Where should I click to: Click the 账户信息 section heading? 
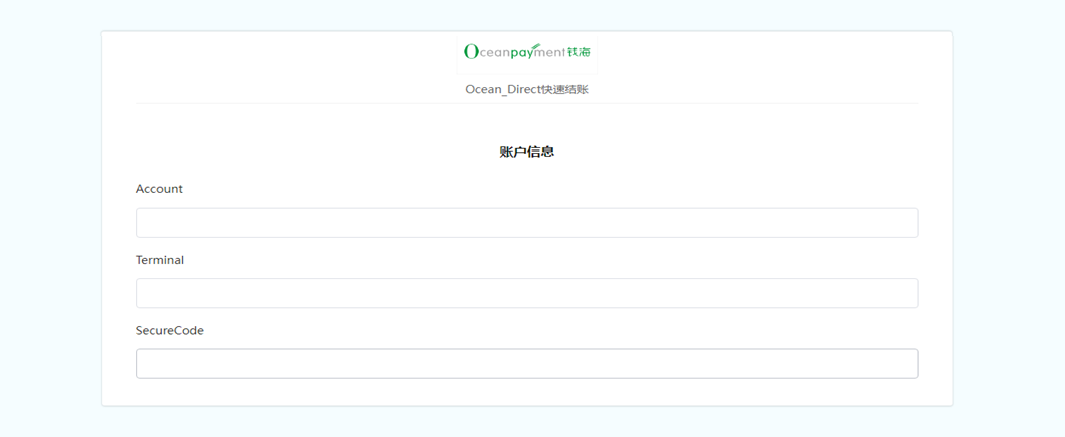pos(527,152)
